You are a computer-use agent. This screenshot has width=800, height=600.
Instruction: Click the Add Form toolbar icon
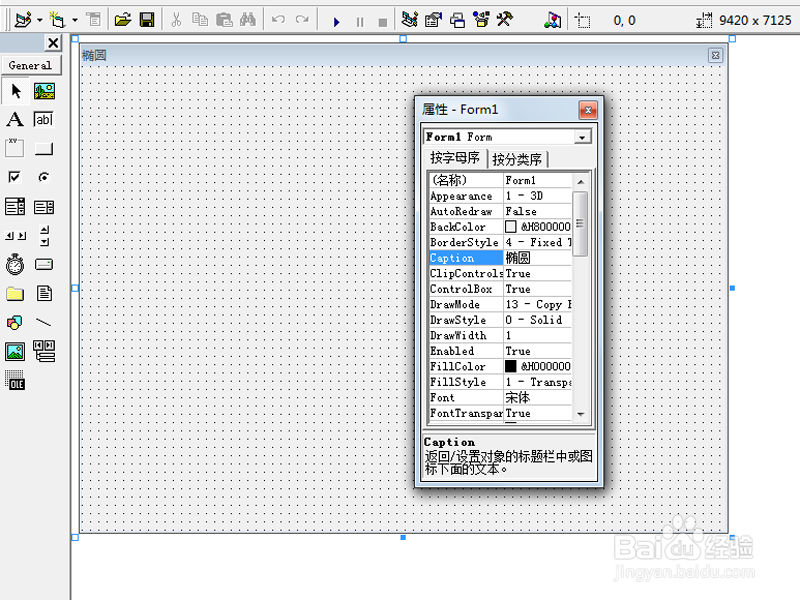click(x=57, y=20)
